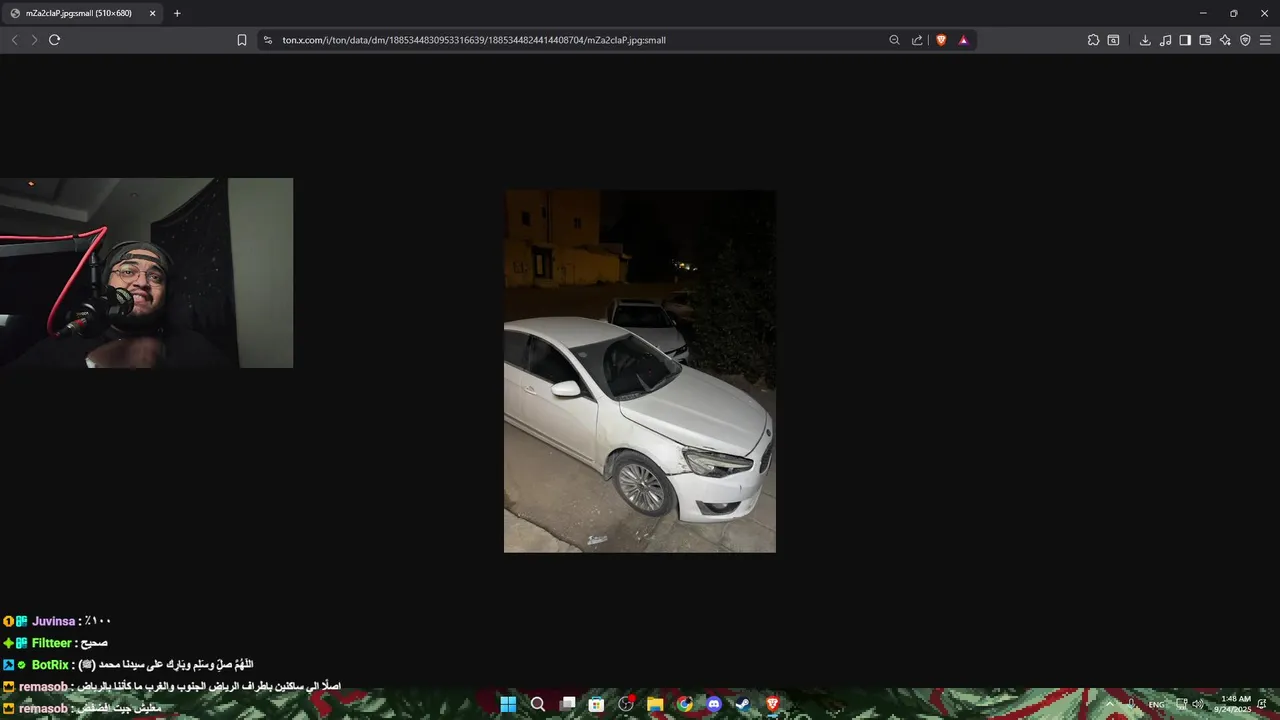Share this page via share icon
This screenshot has height=720, width=1280.
tap(917, 40)
